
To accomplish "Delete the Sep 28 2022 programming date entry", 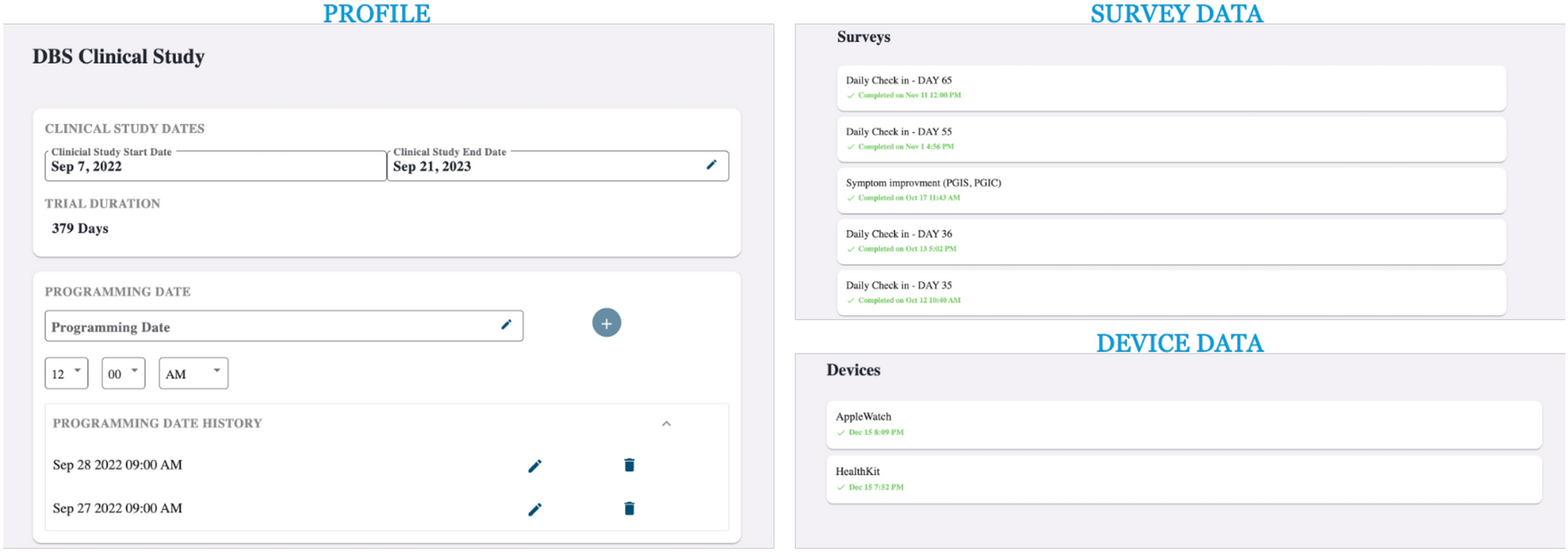I will 629,465.
